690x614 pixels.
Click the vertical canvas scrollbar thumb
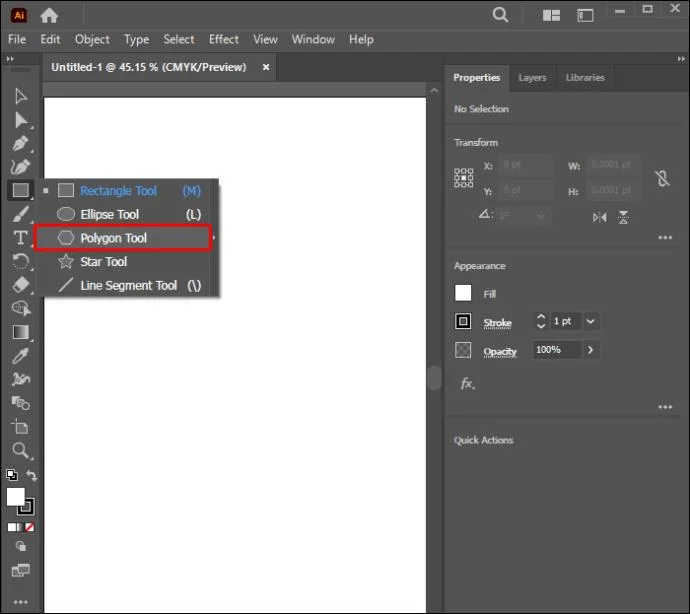[x=434, y=378]
